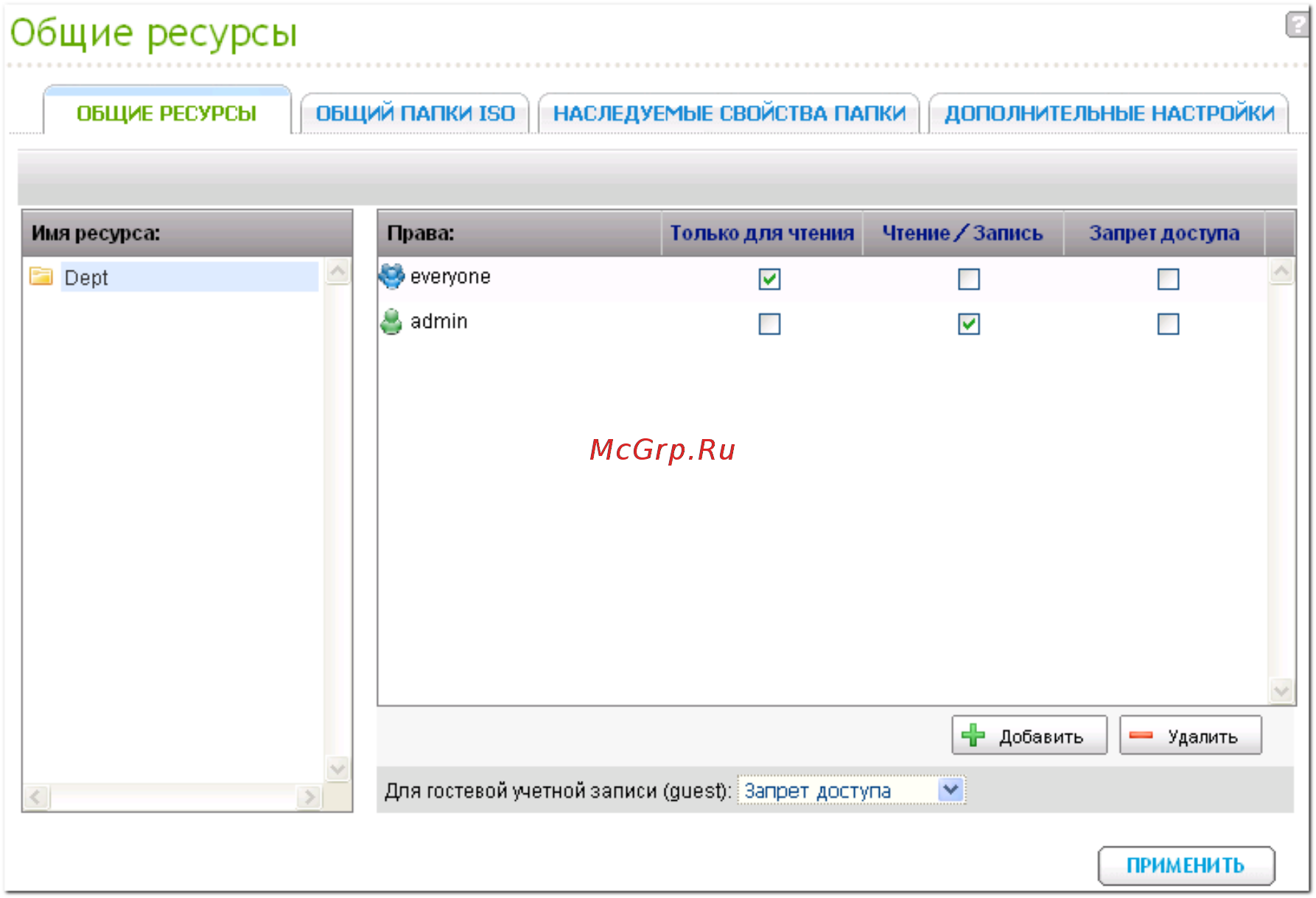Open the help question mark icon

point(1297,24)
